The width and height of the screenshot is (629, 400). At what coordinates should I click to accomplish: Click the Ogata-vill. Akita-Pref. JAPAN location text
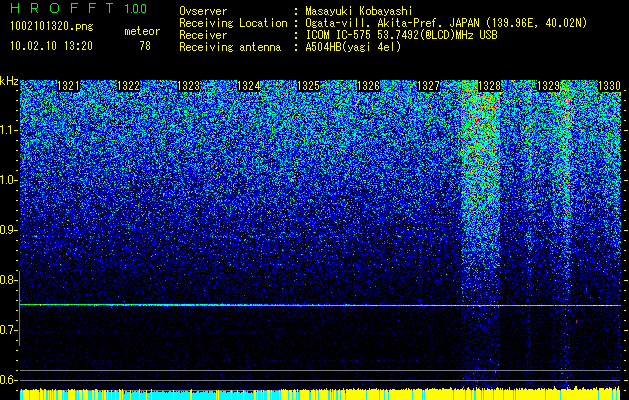tap(446, 23)
